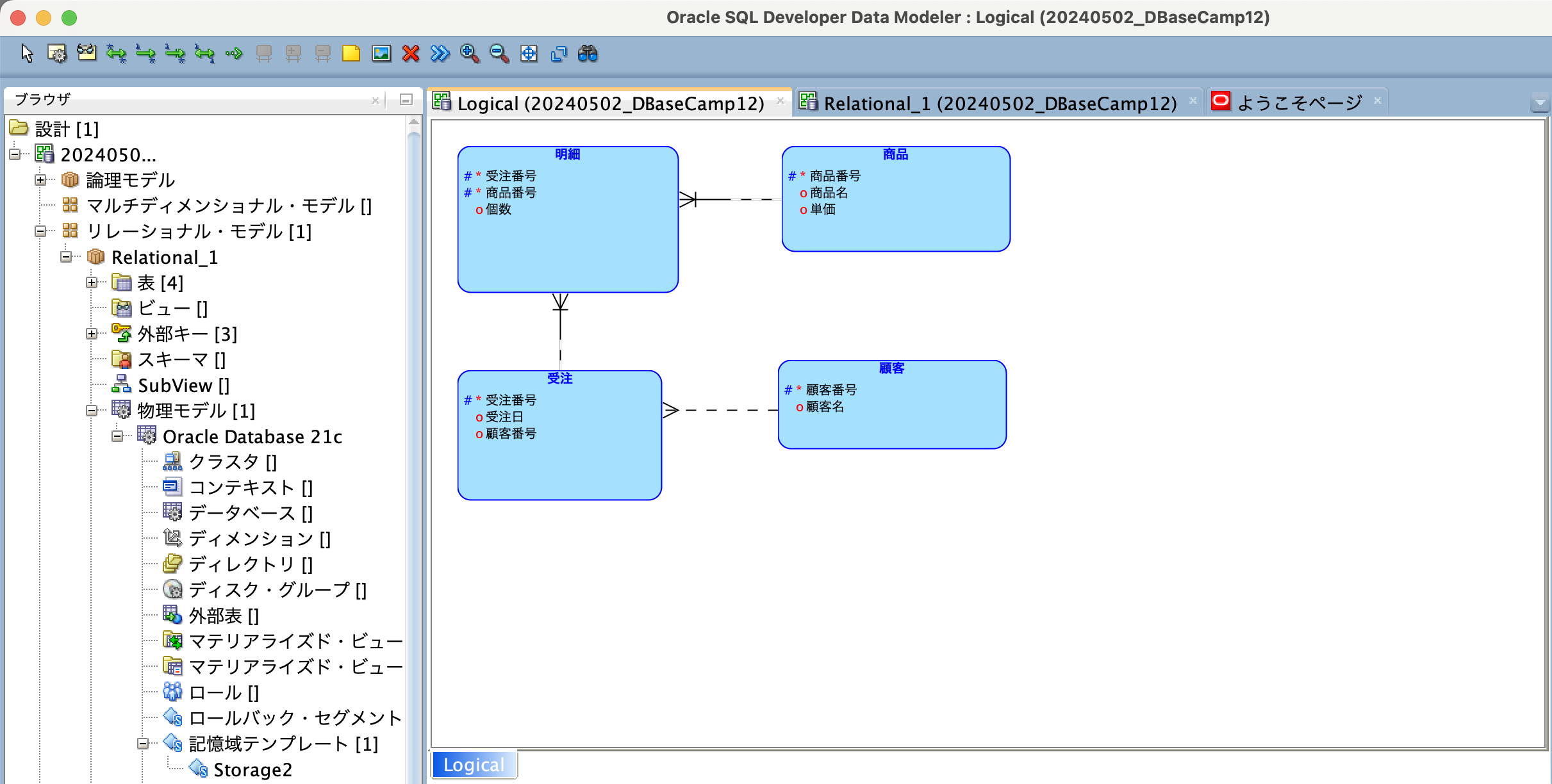The width and height of the screenshot is (1552, 784).
Task: Click the yellow New Note icon
Action: pyautogui.click(x=351, y=53)
